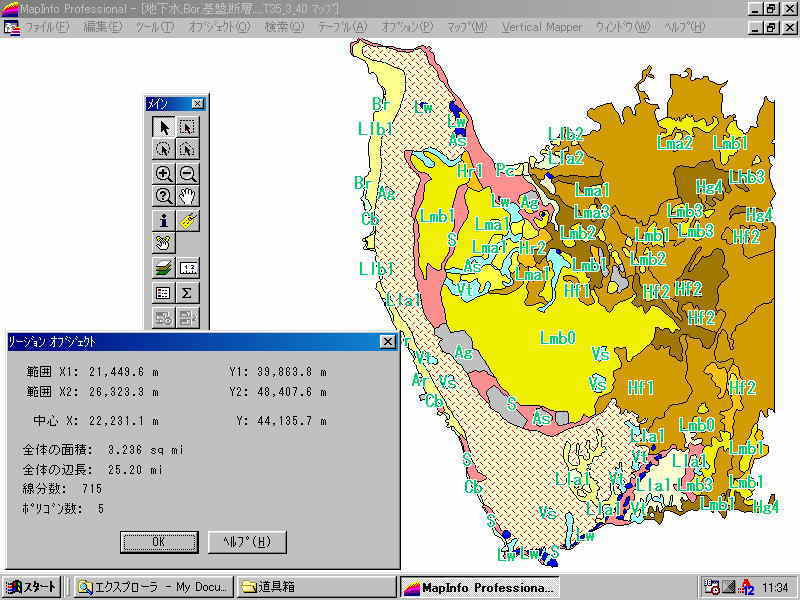Open Layer Control stacked-layers icon
The image size is (800, 600).
pos(163,268)
